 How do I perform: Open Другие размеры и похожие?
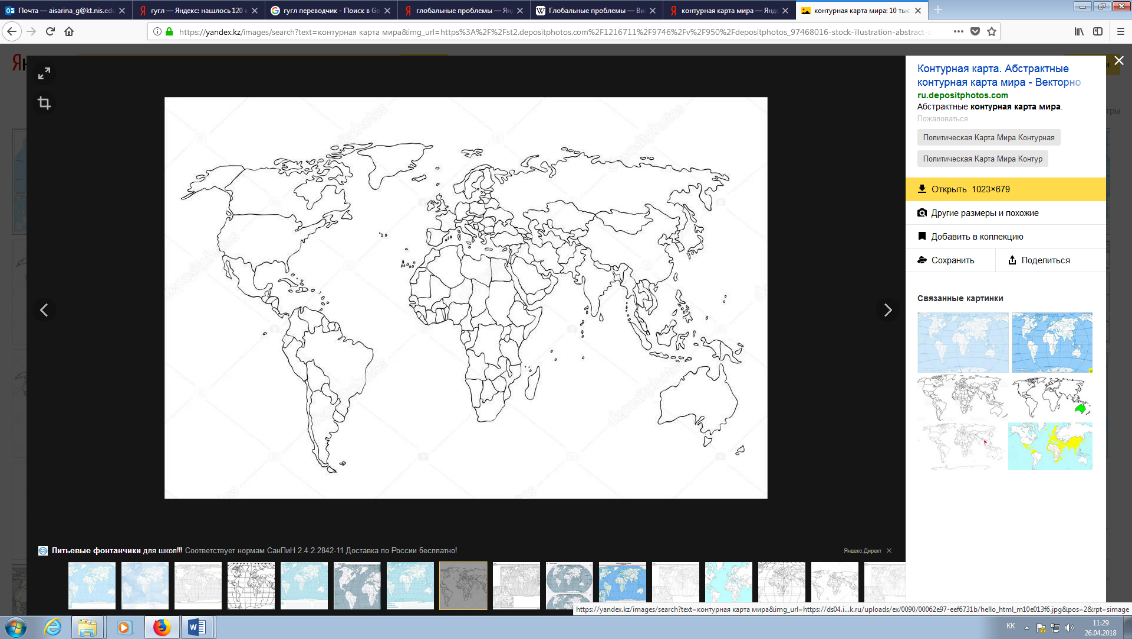(1006, 213)
